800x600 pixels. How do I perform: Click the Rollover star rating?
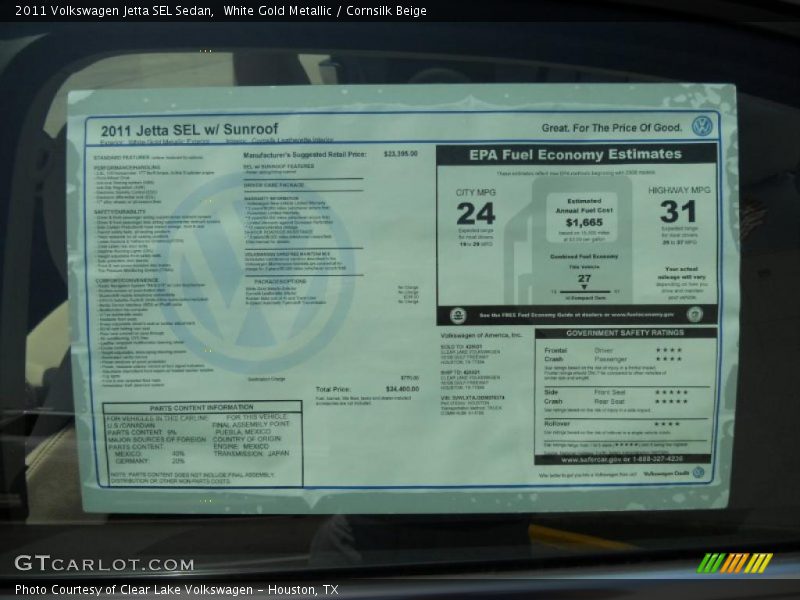click(667, 424)
